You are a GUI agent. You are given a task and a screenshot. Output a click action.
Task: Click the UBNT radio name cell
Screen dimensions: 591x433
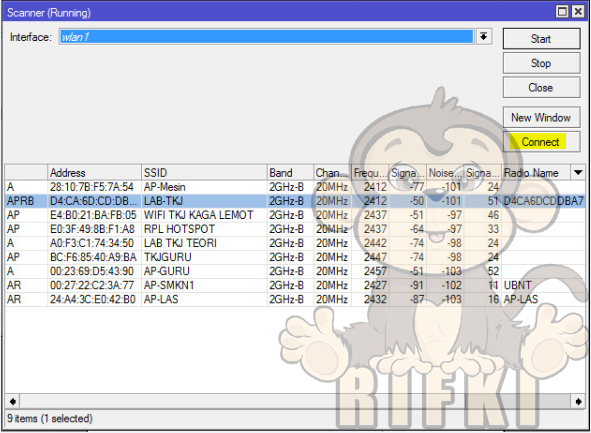pos(544,285)
